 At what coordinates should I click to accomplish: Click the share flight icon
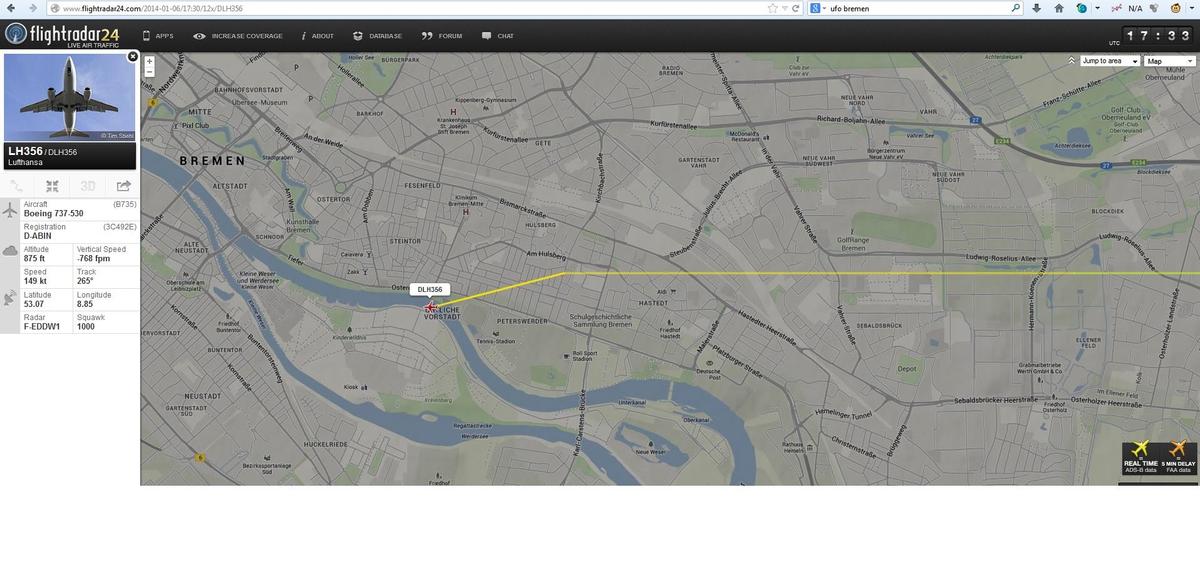123,185
